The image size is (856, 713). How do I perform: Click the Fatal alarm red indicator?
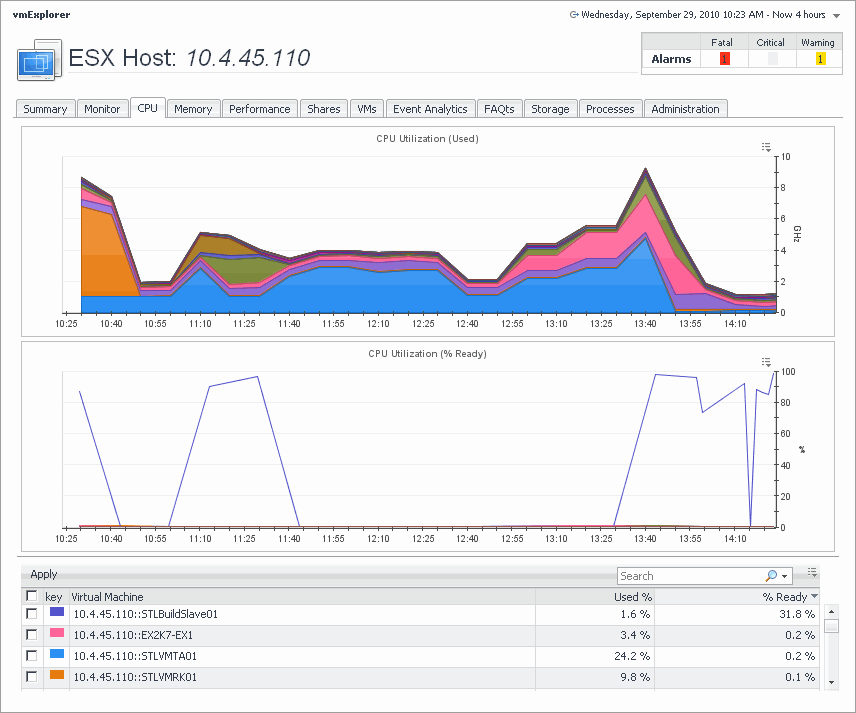click(x=724, y=59)
